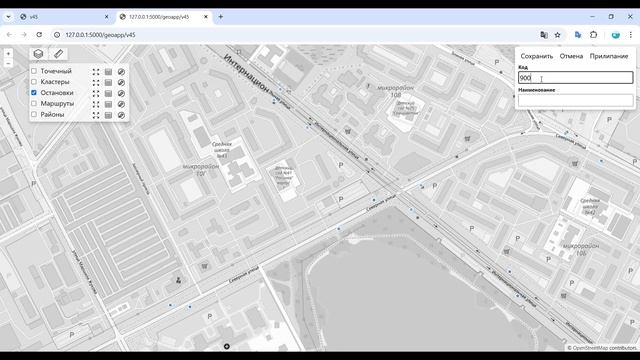Viewport: 640px width, 360px height.
Task: Close the first v45 tab
Action: 107,17
